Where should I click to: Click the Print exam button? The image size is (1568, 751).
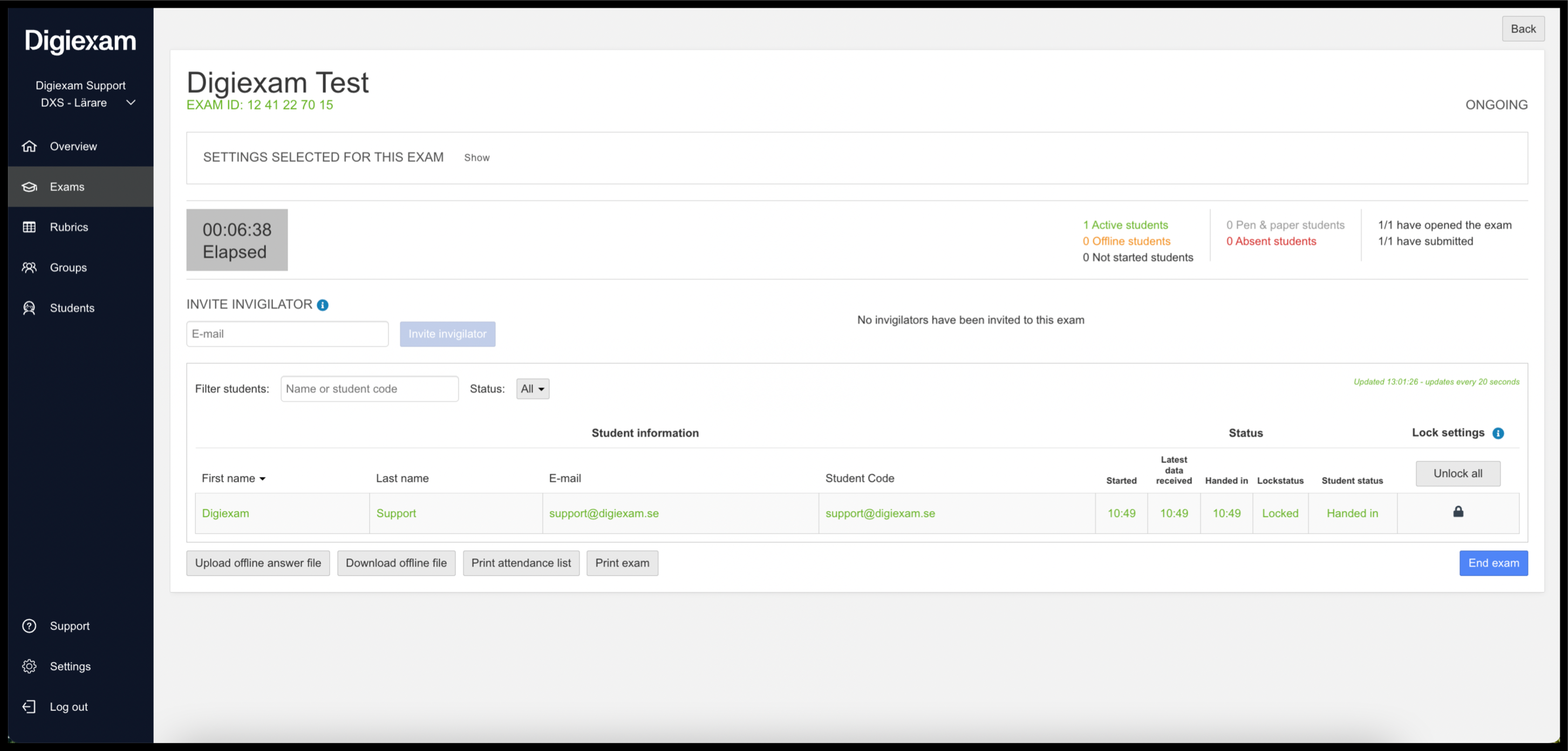[x=622, y=563]
